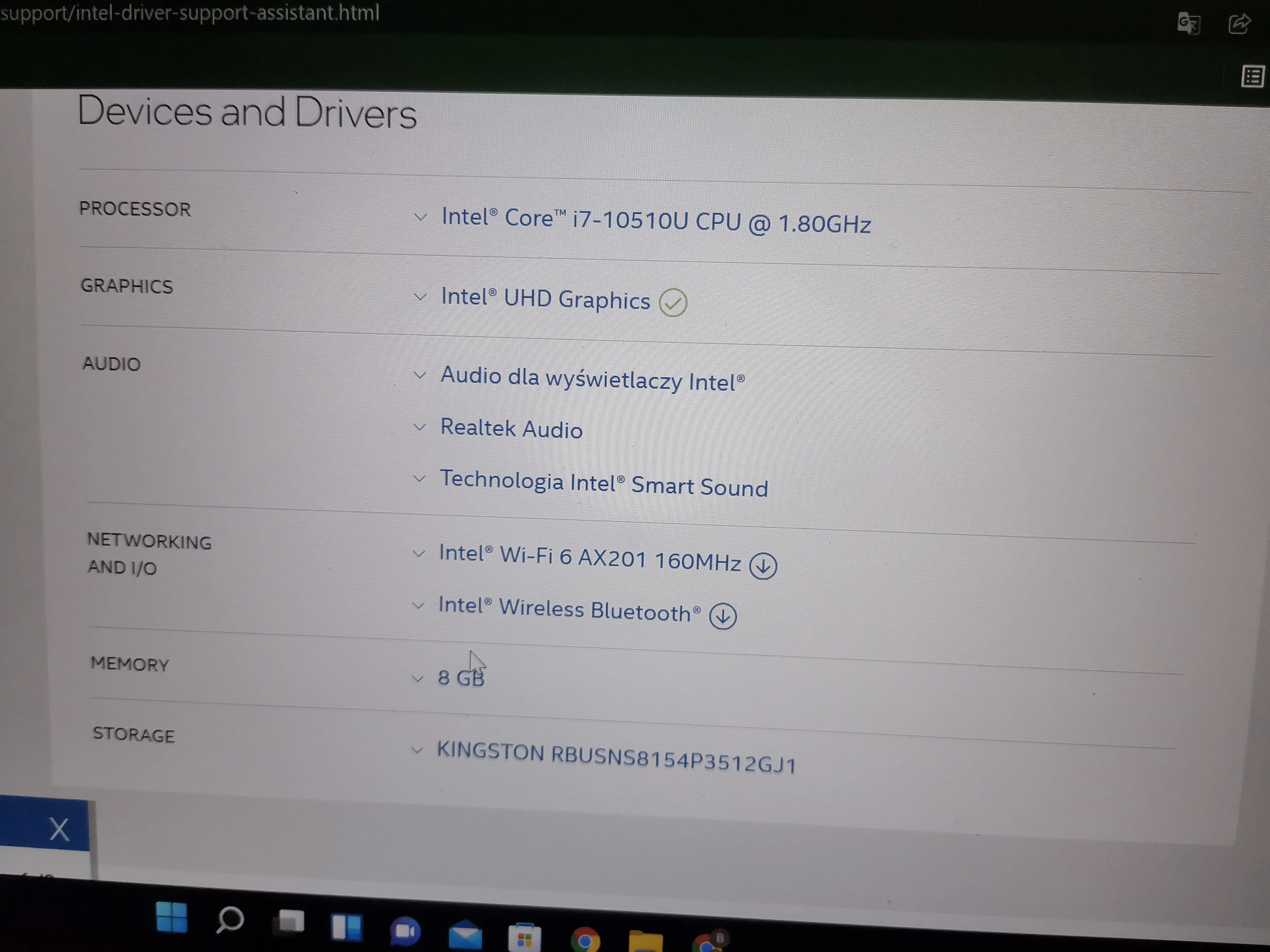Screen dimensions: 1270x952
Task: Open Microsoft Store from the taskbar
Action: click(524, 938)
